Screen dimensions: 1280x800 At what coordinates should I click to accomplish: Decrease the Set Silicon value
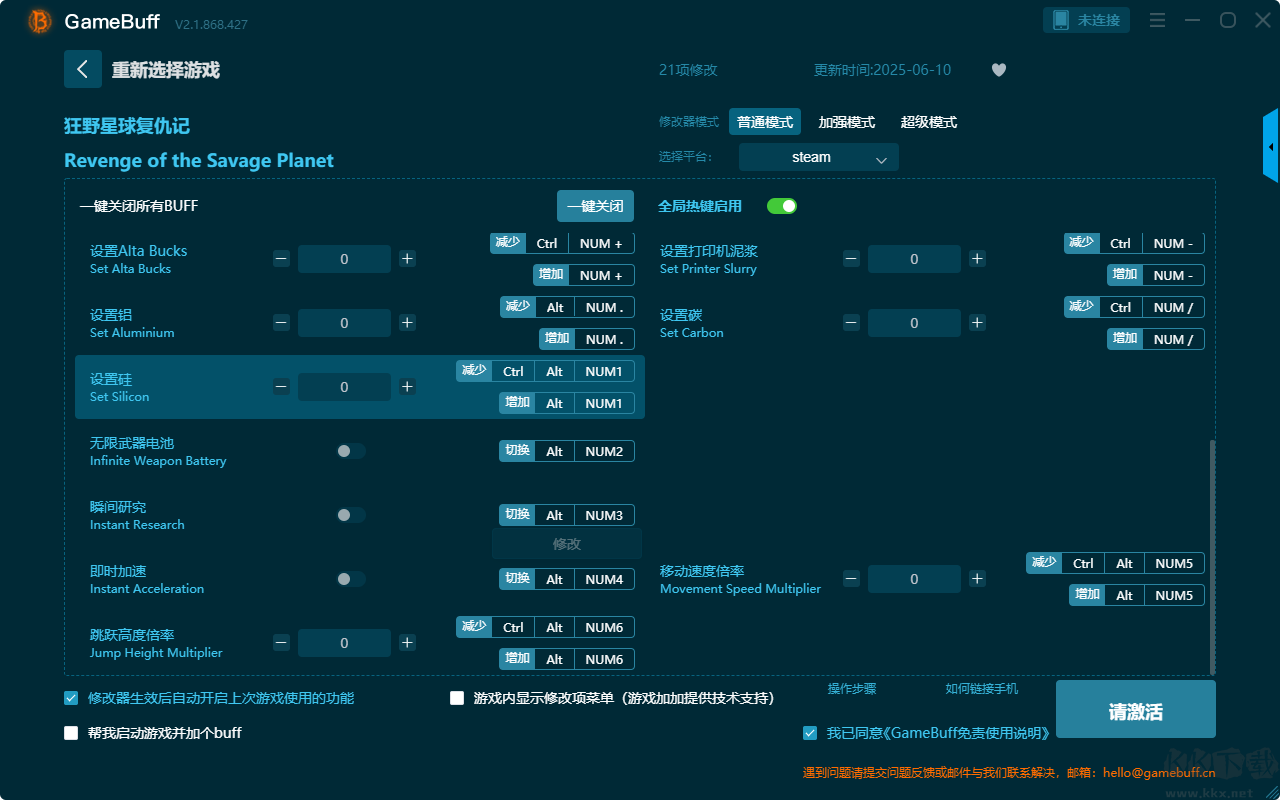tap(281, 387)
